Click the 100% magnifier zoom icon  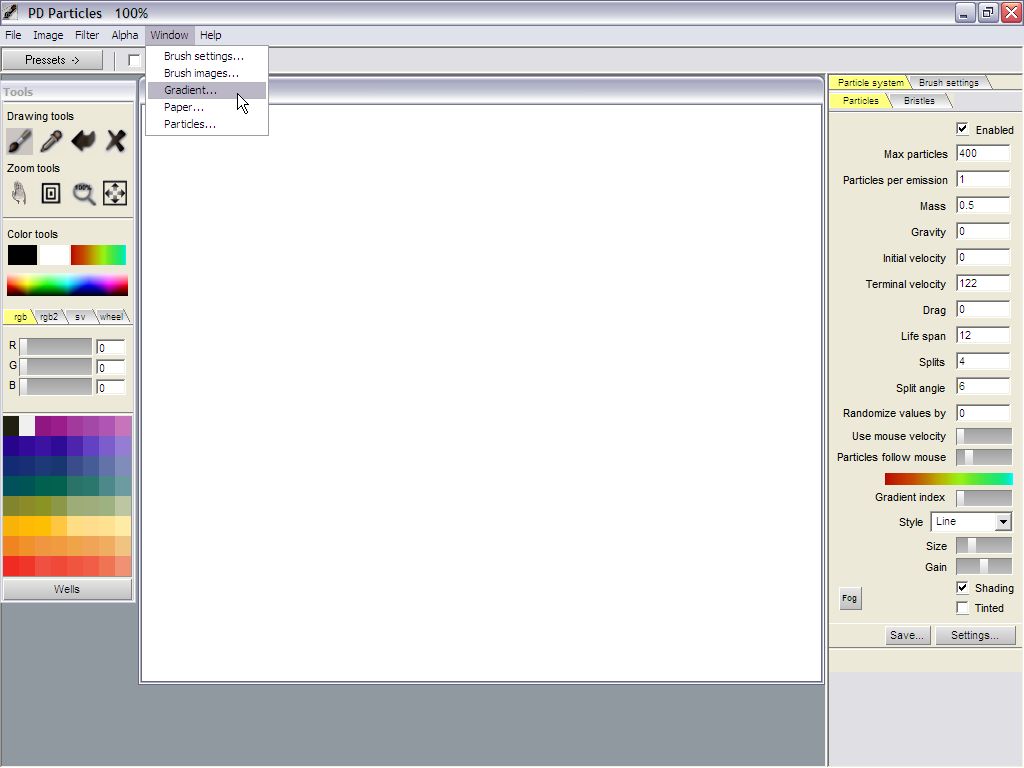coord(84,193)
